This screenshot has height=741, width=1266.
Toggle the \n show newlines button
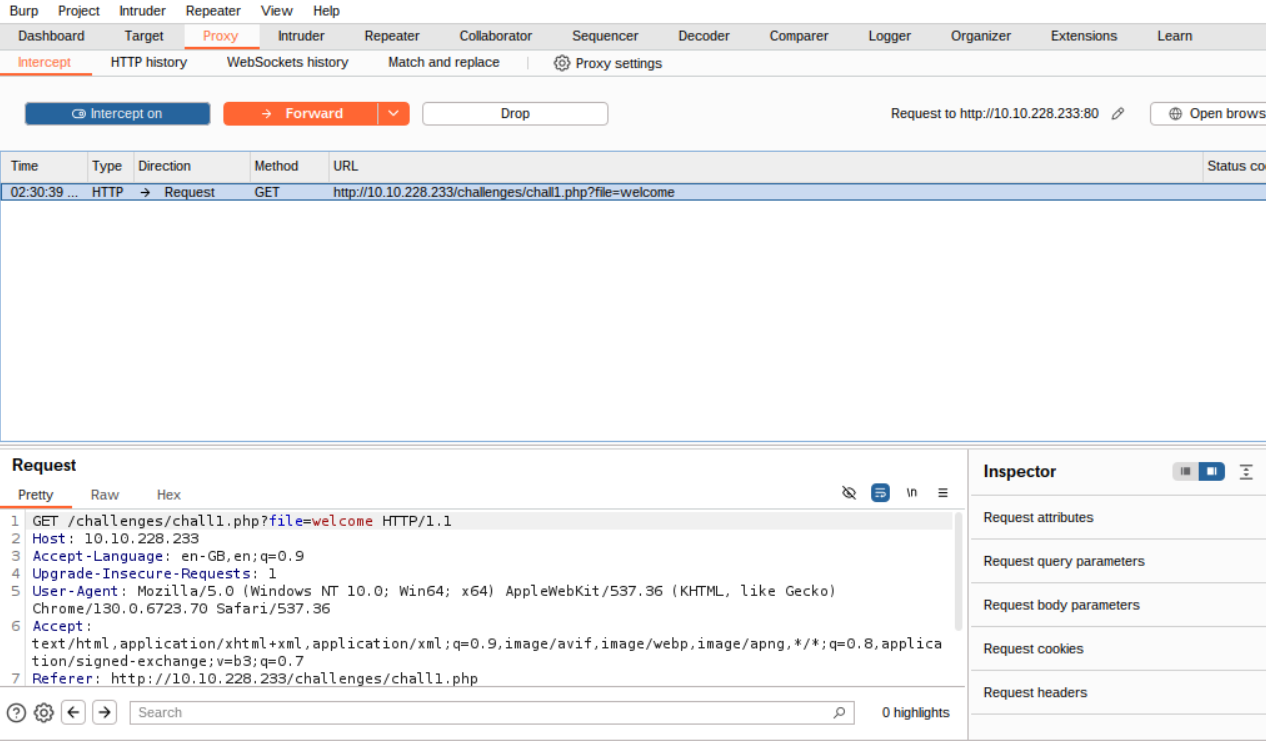tap(911, 493)
